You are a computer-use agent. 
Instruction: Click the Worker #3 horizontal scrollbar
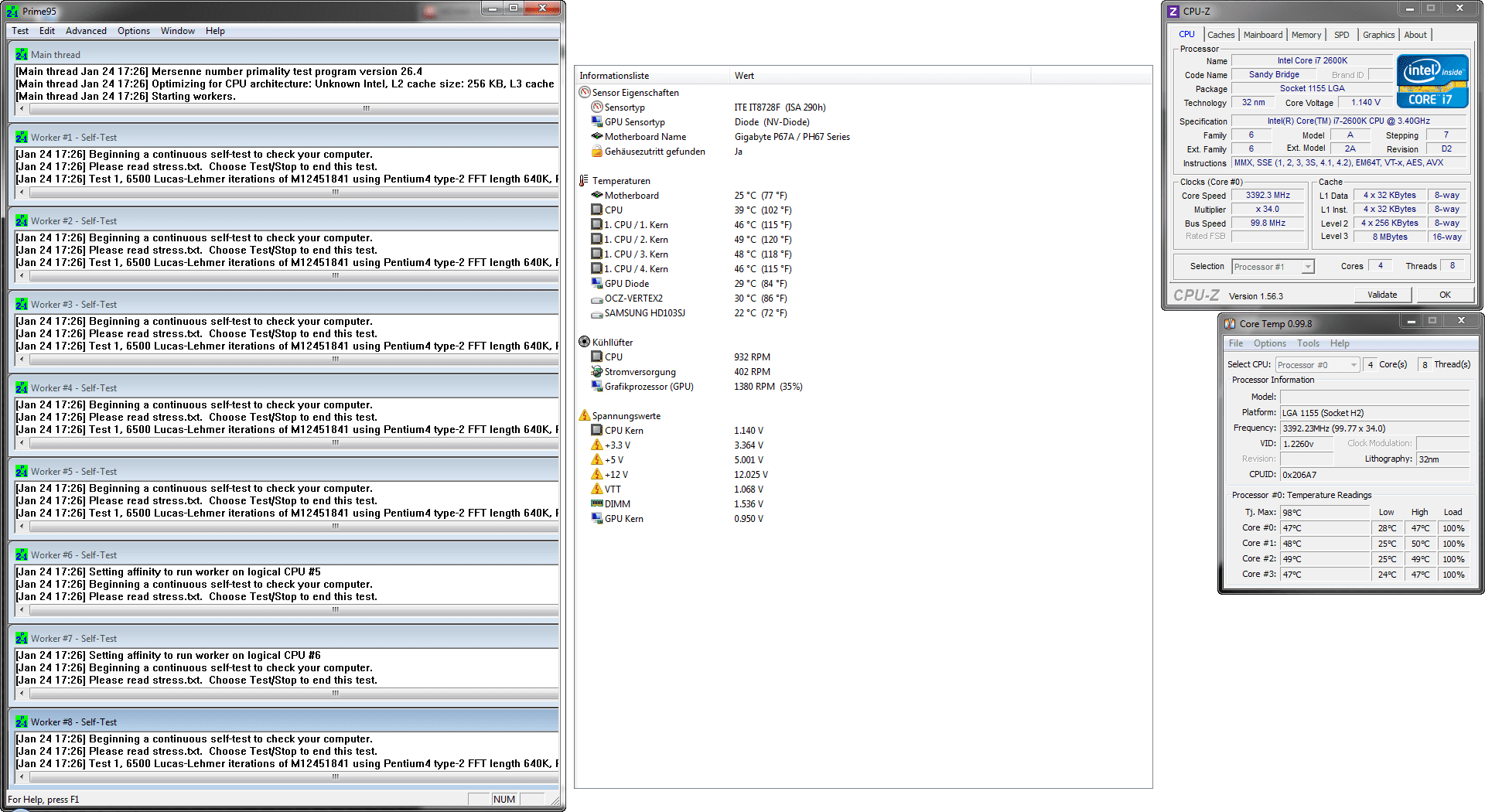[288, 360]
